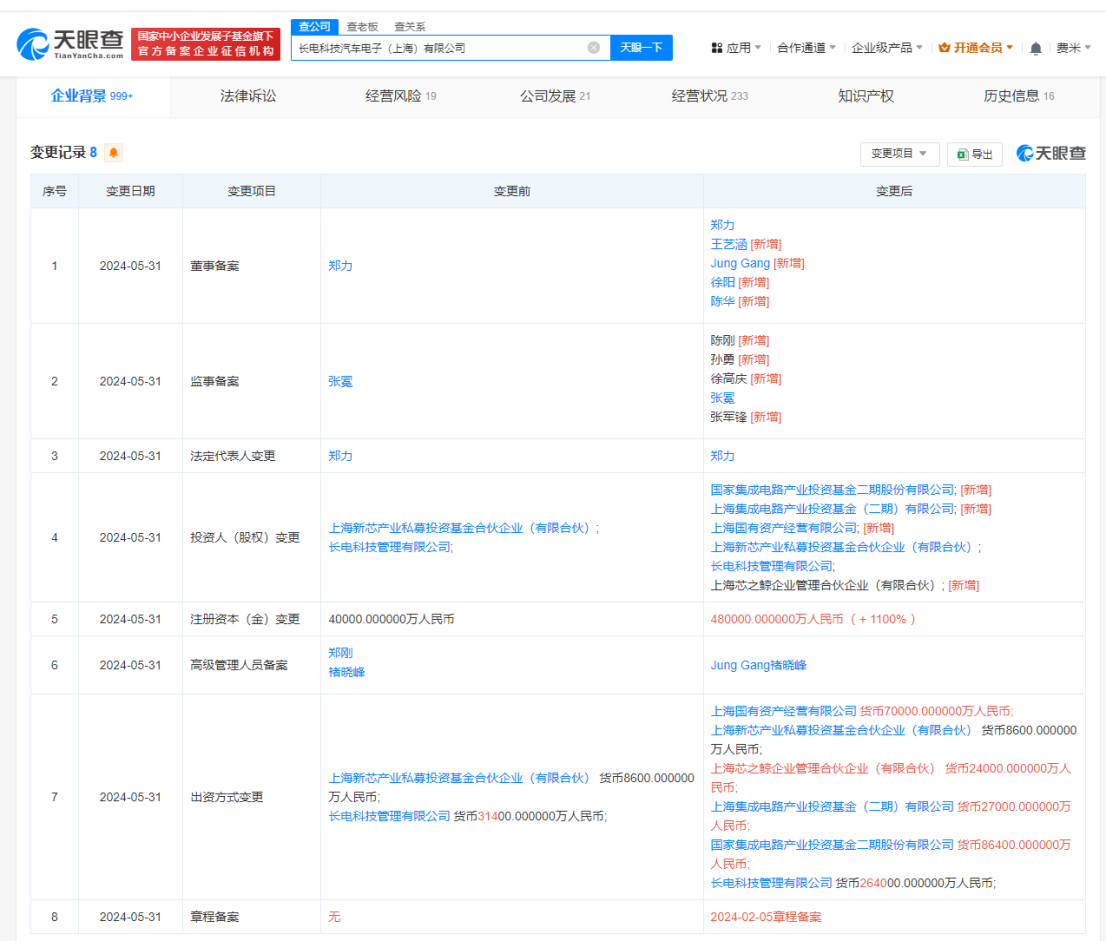Image resolution: width=1106 pixels, height=941 pixels.
Task: Open 郑力 link in 董事备案 变更前
Action: 340,266
